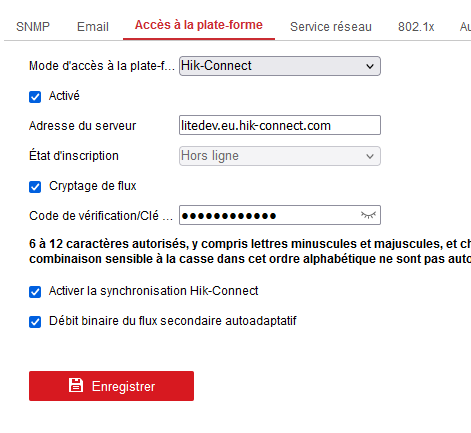Viewport: 471px width, 433px height.
Task: Disable Activer la synchronisation Hik-Connect checkbox
Action: 35,292
